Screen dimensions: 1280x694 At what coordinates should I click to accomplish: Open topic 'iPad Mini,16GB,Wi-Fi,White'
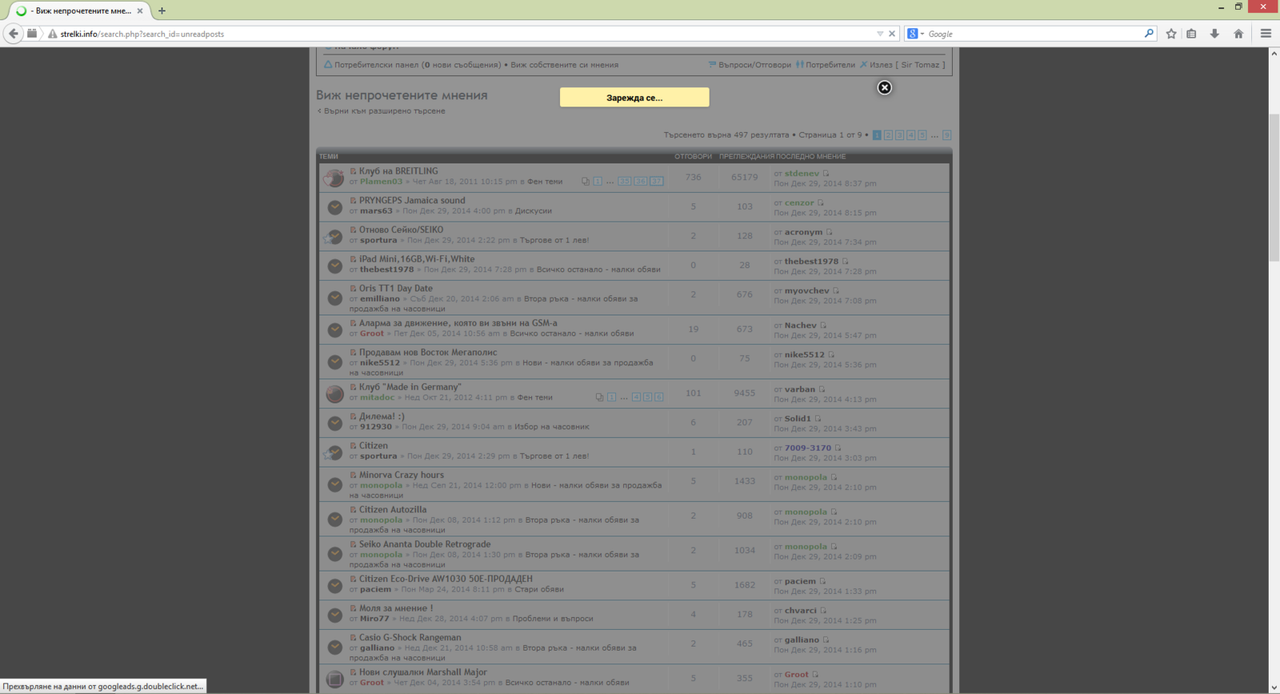coord(417,259)
